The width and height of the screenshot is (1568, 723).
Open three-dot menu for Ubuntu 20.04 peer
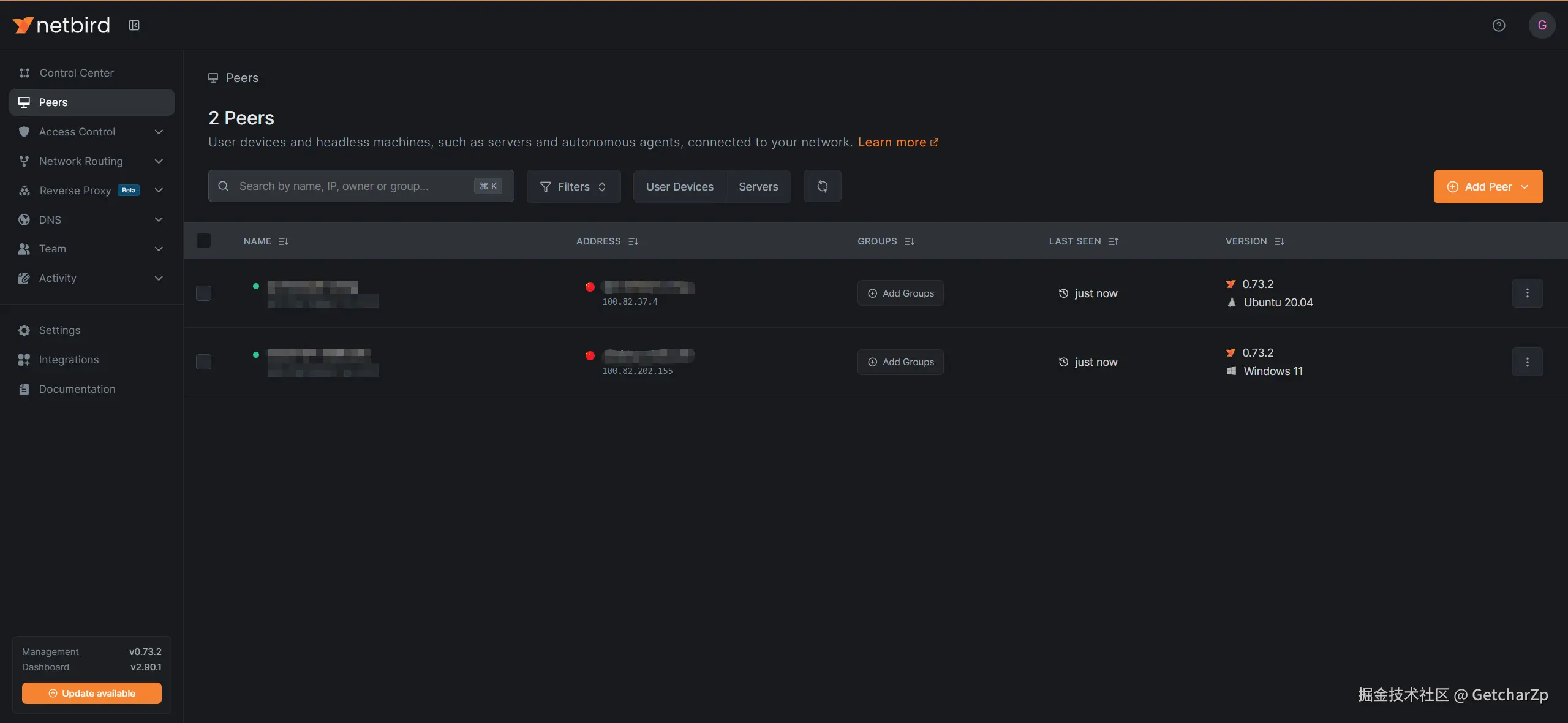(1527, 293)
